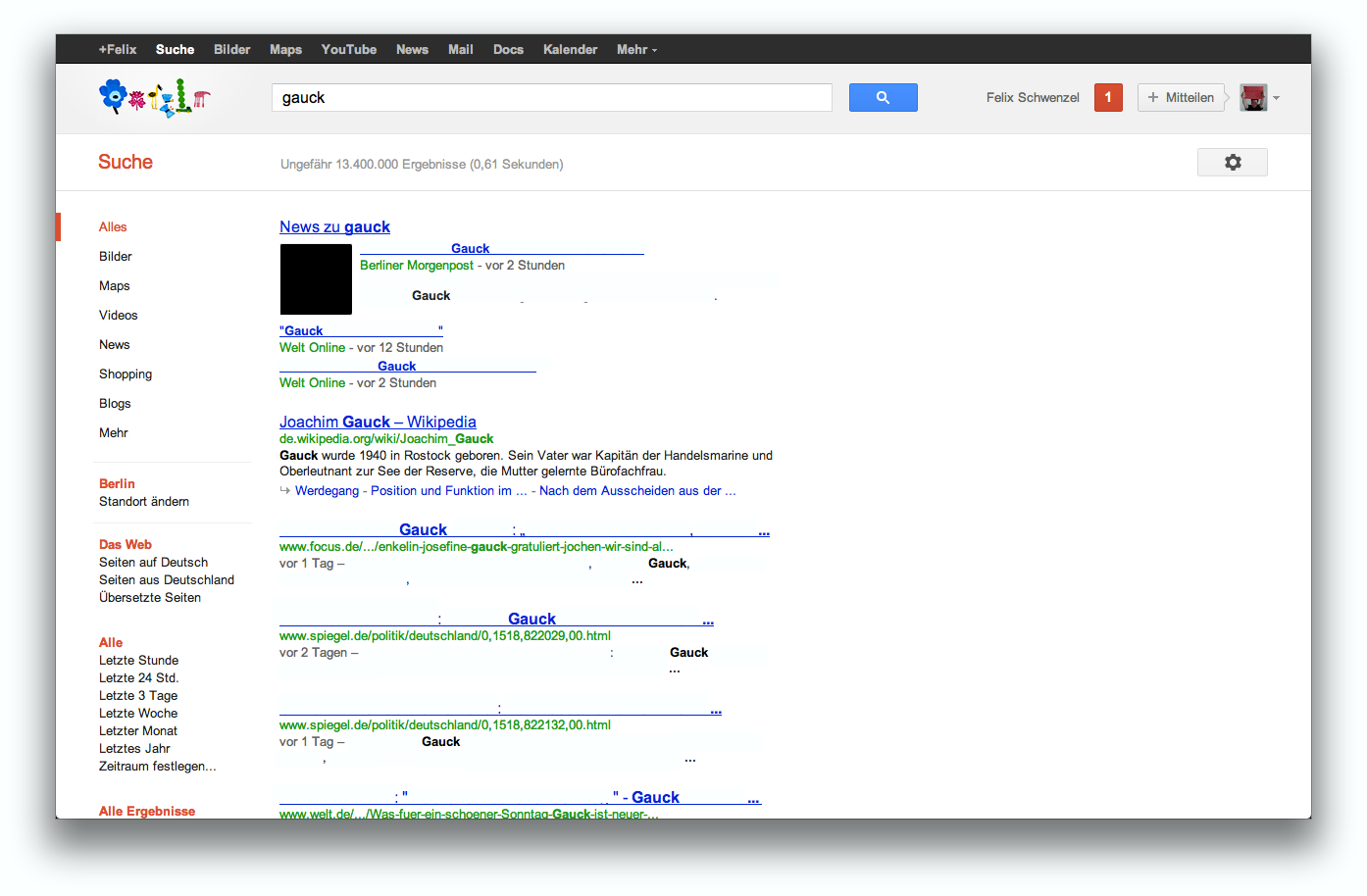Image resolution: width=1367 pixels, height=896 pixels.
Task: Click the Mitteilen share button
Action: (x=1181, y=97)
